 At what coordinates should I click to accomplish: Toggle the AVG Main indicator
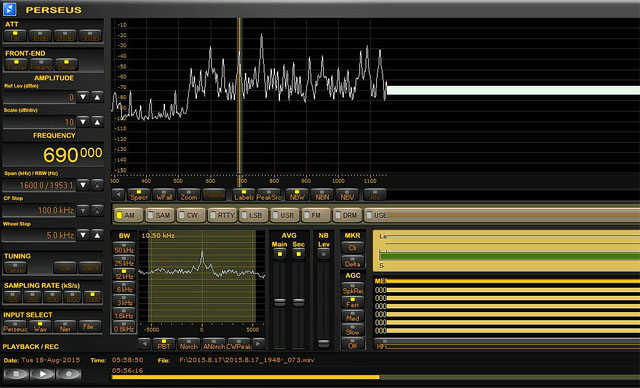280,254
